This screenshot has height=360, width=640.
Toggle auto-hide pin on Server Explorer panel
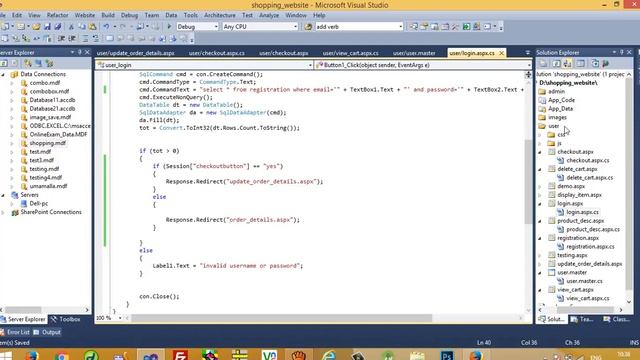tap(80, 52)
